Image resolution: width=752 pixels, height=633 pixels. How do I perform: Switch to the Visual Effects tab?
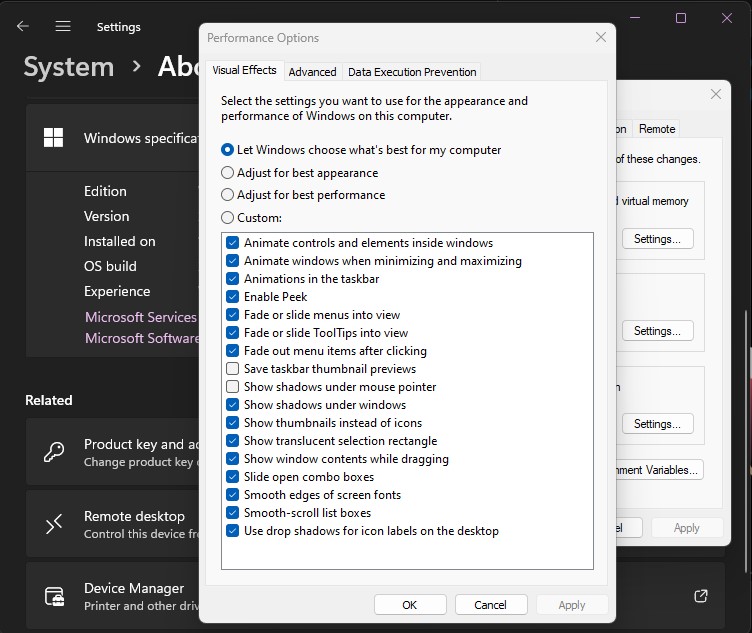pyautogui.click(x=245, y=70)
